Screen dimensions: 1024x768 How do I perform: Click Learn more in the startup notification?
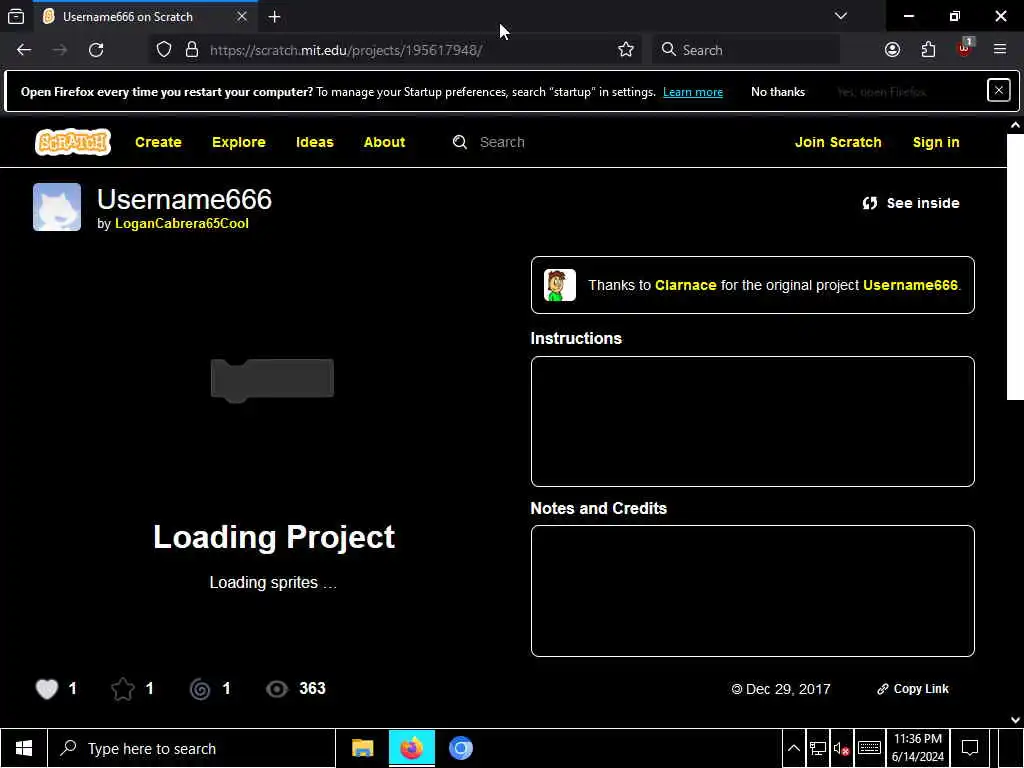click(693, 92)
